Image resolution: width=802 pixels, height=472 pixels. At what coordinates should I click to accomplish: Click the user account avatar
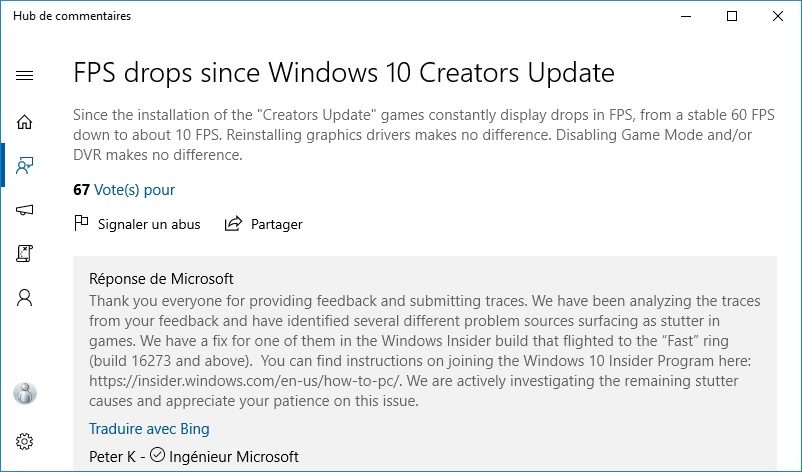[25, 393]
